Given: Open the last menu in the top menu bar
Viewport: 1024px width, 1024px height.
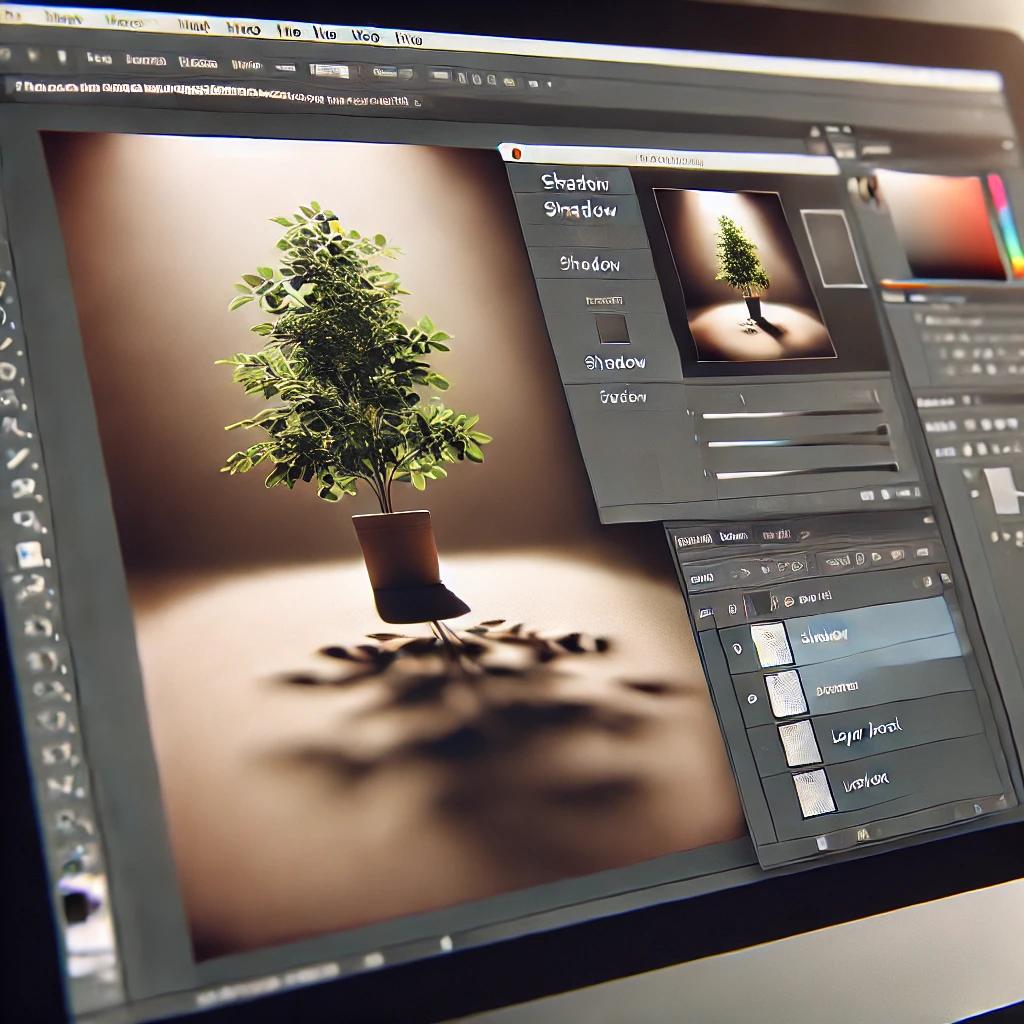Looking at the screenshot, I should click(x=408, y=38).
